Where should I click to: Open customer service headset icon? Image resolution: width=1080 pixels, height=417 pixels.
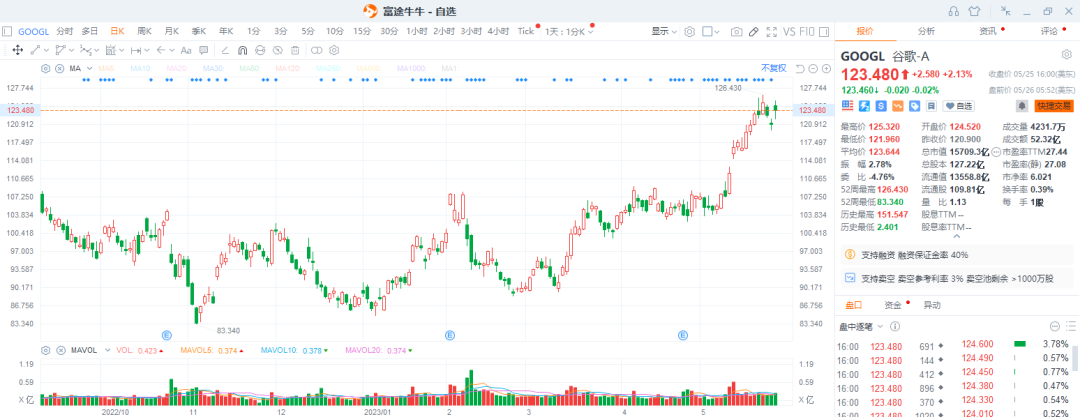click(x=954, y=11)
